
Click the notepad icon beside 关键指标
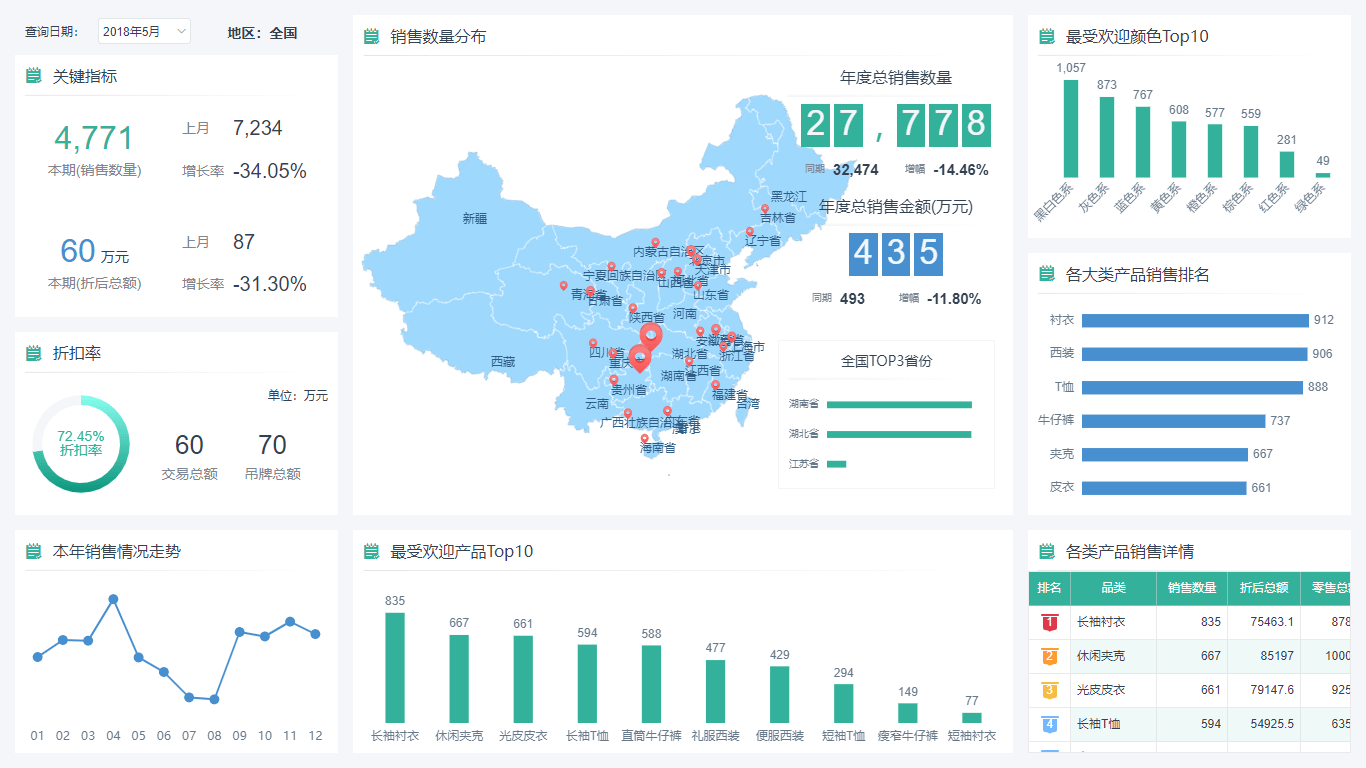tap(34, 75)
